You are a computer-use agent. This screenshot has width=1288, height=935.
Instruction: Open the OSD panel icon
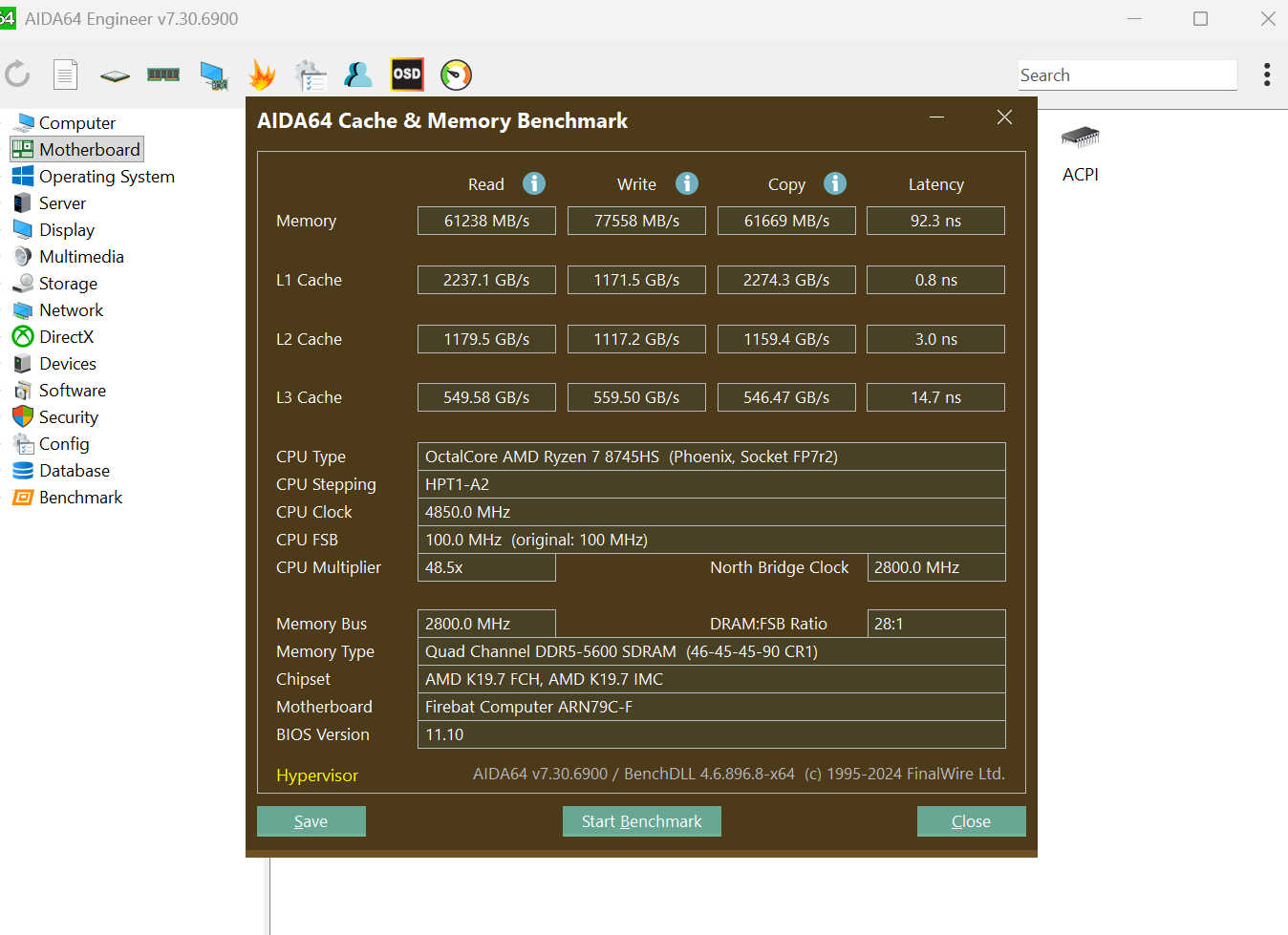(407, 74)
